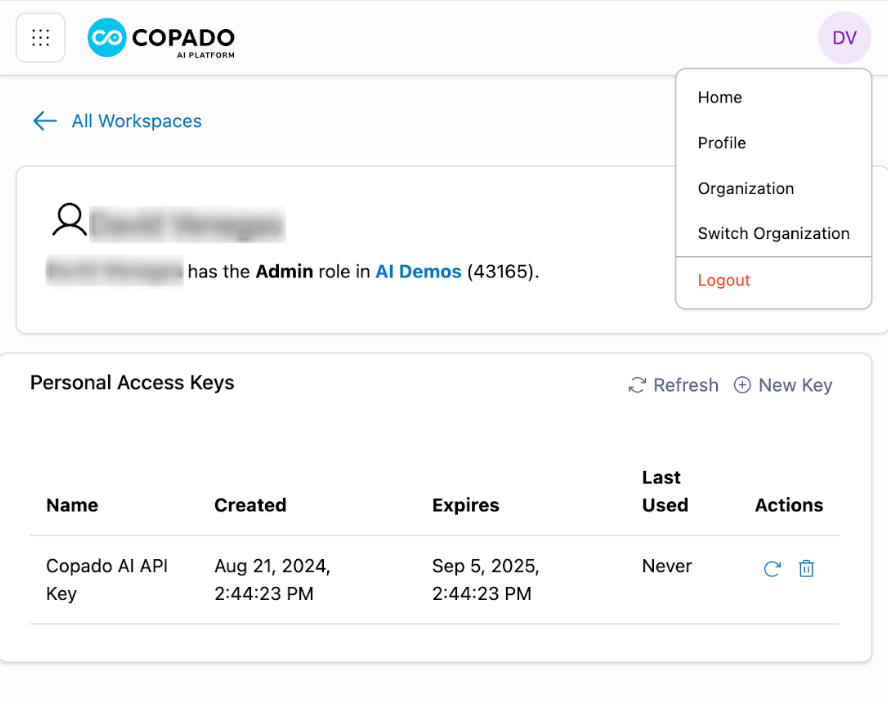Click the Name column header

[72, 505]
